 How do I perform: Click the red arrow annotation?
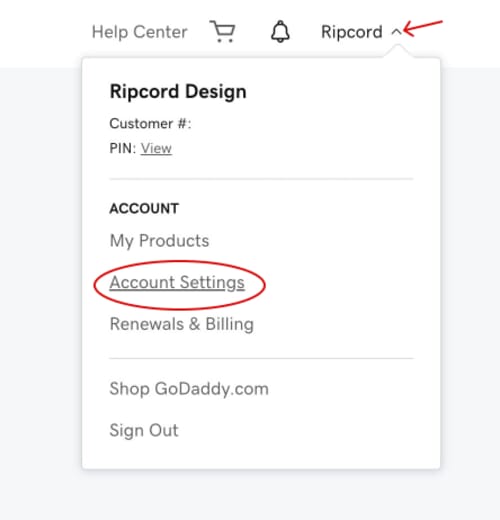[423, 28]
